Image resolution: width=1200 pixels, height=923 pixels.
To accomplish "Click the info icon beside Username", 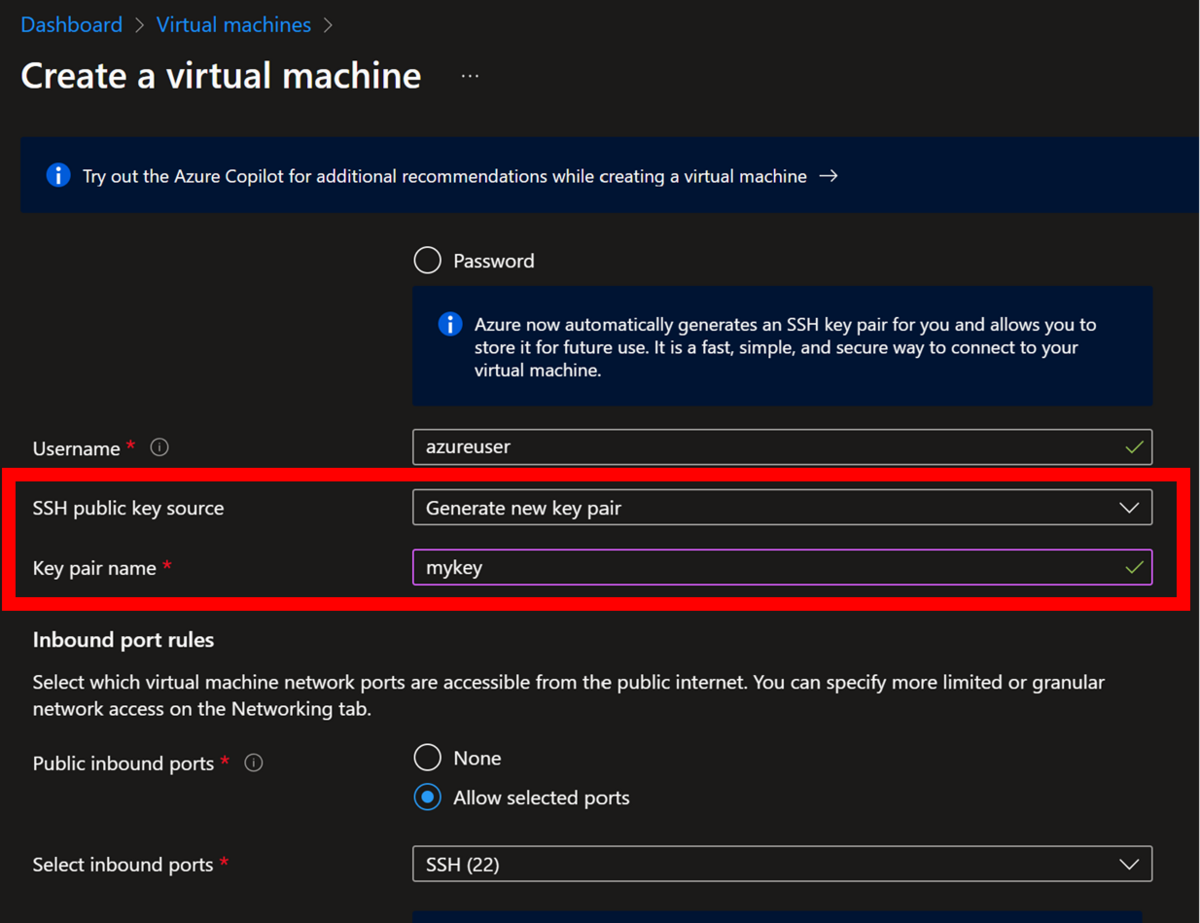I will (x=159, y=447).
